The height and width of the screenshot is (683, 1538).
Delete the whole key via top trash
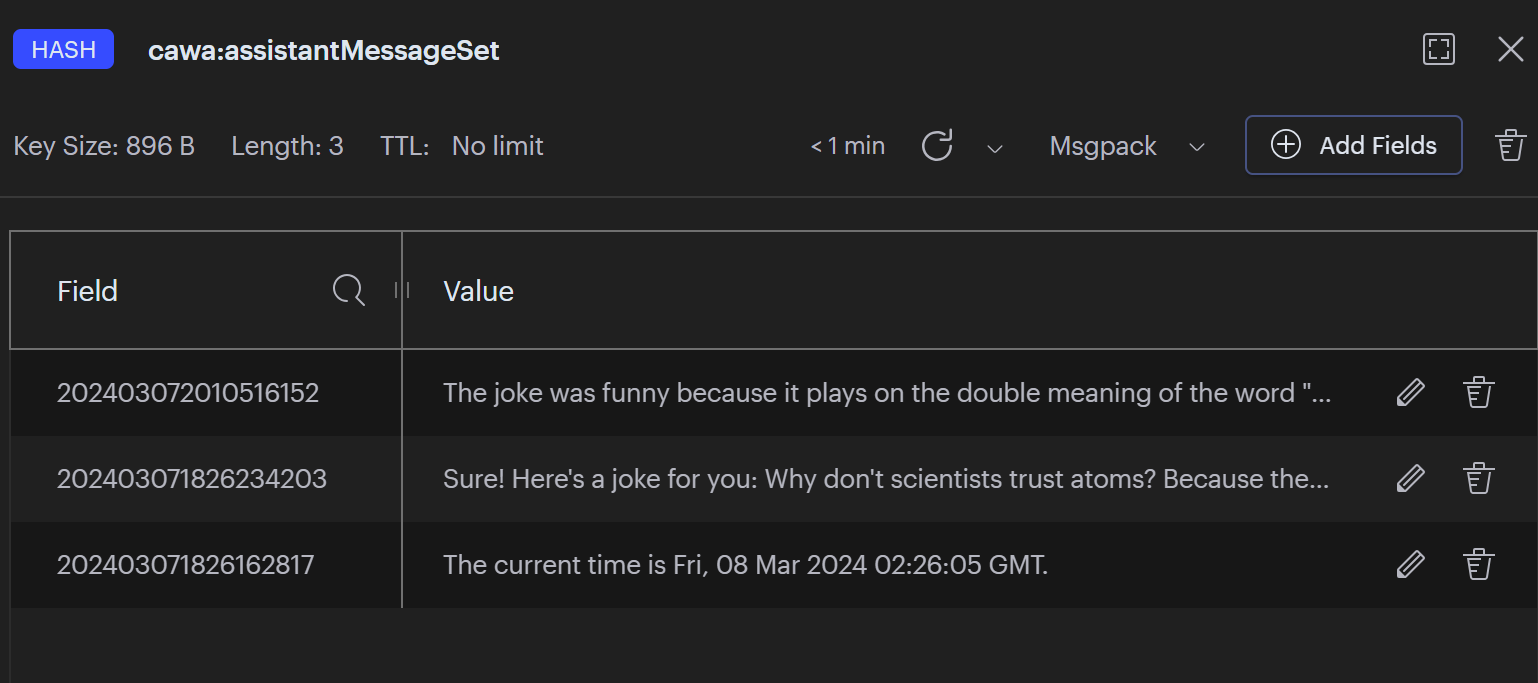[1510, 146]
